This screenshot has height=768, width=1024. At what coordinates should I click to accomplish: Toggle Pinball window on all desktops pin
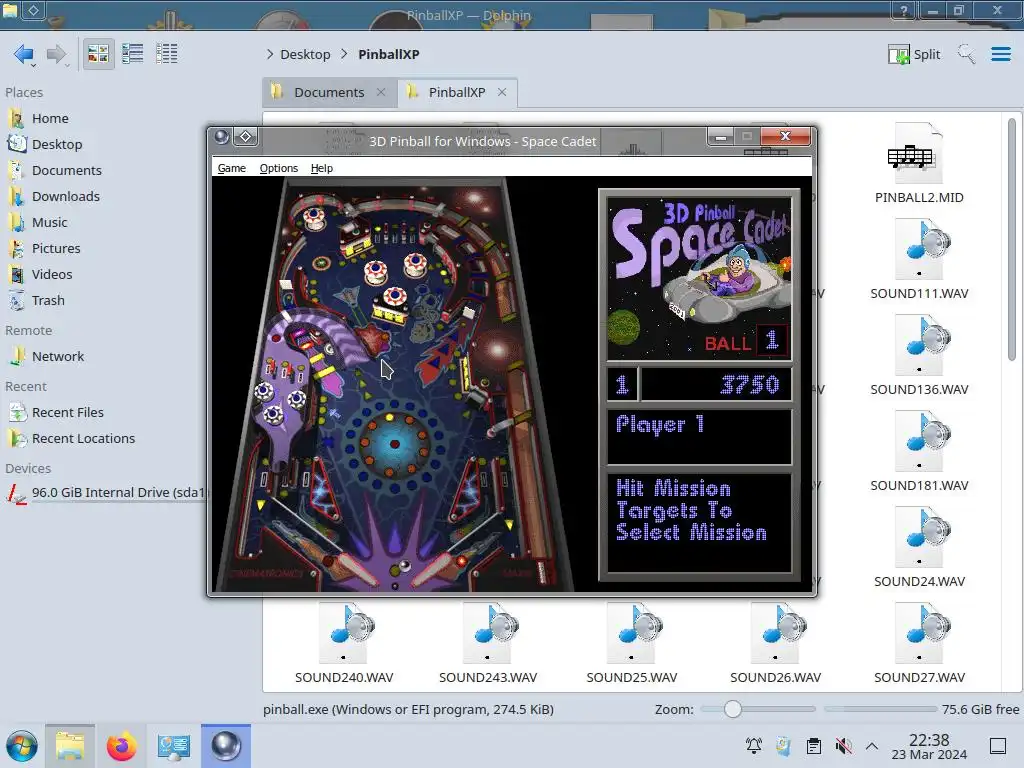point(246,136)
